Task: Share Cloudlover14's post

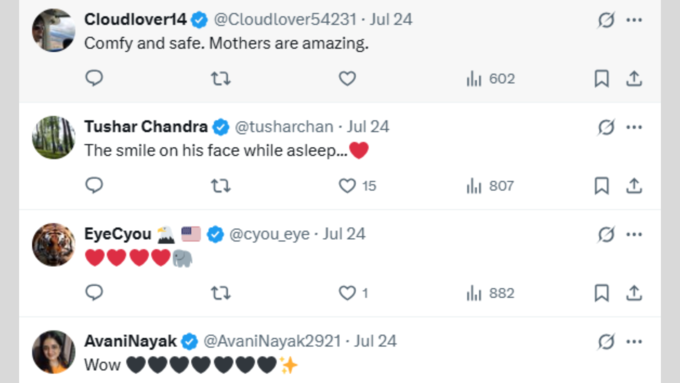Action: click(634, 79)
